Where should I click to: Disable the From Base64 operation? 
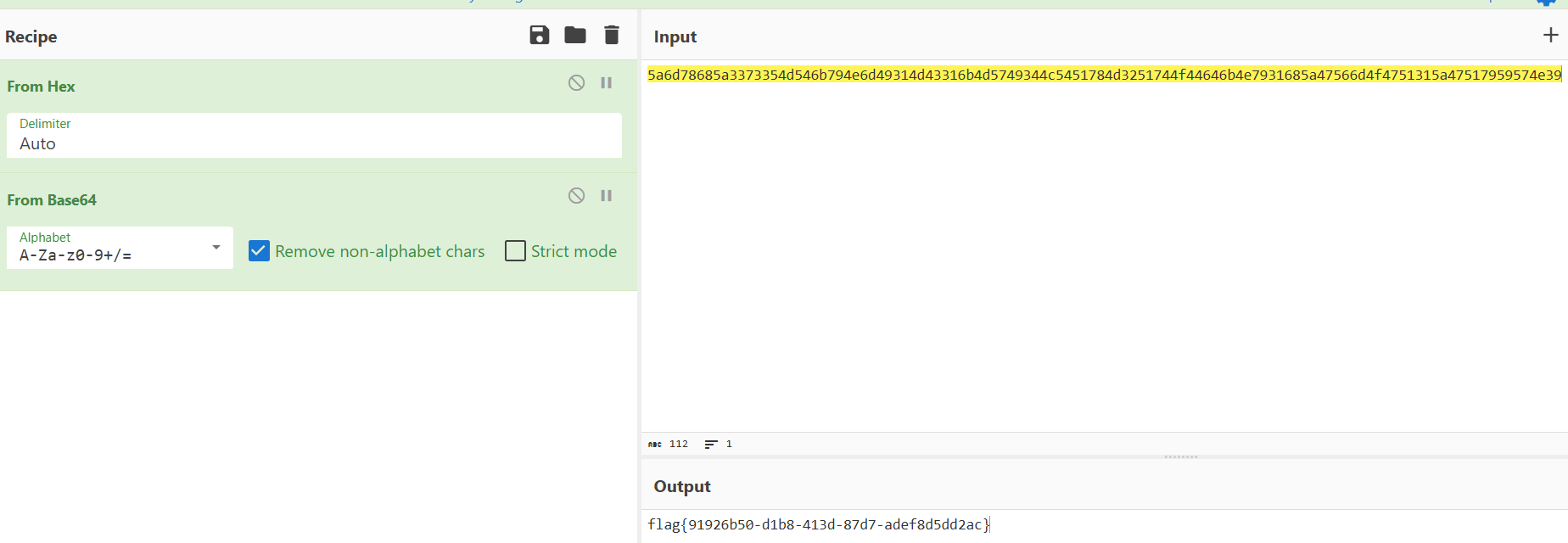(576, 196)
